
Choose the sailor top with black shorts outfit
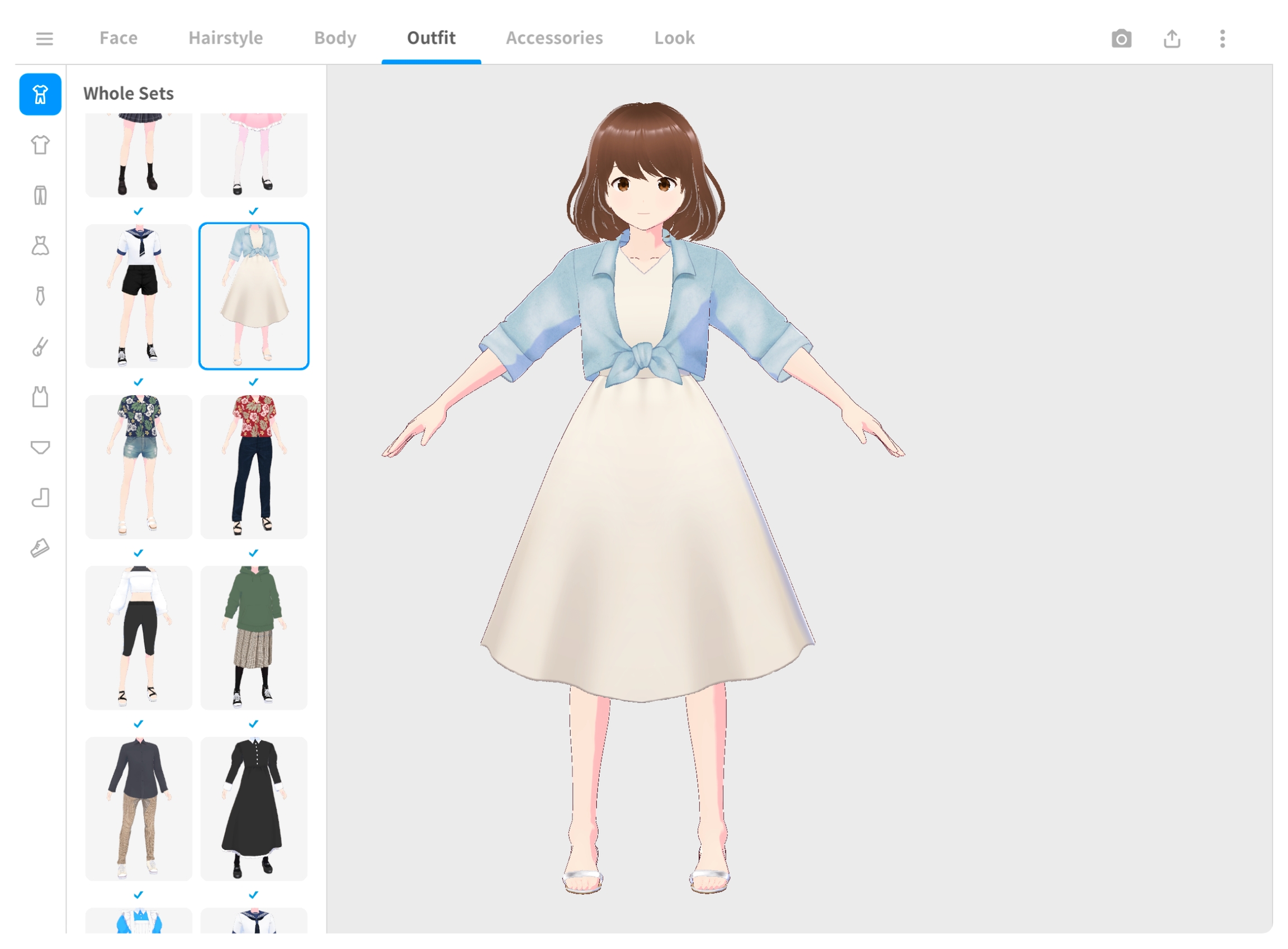coord(139,296)
